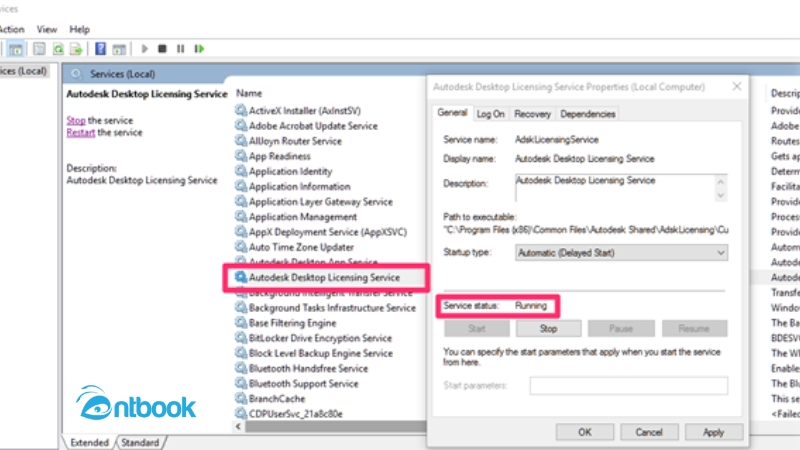Click the disabled Start button
Image resolution: width=800 pixels, height=450 pixels.
click(x=477, y=329)
